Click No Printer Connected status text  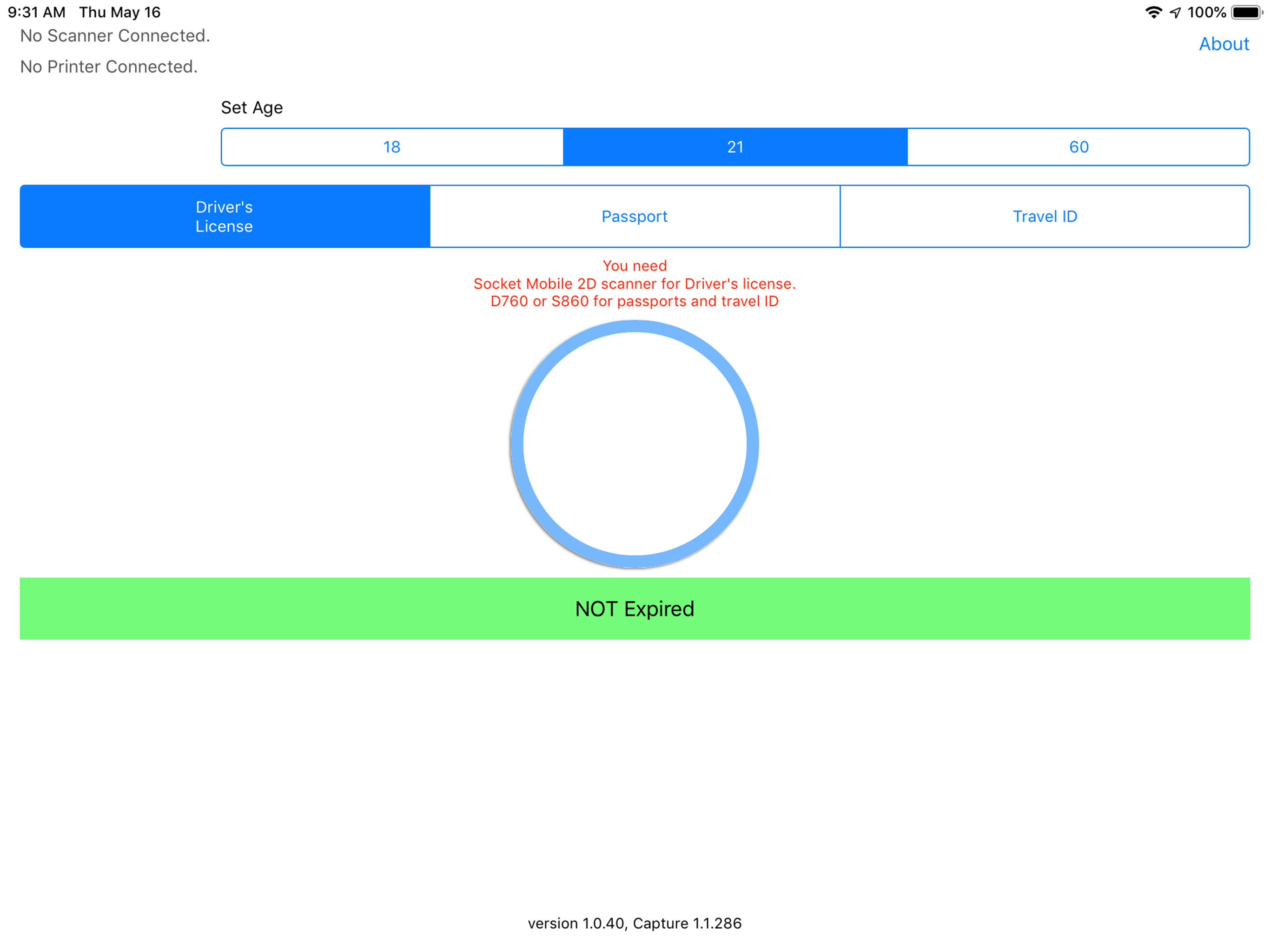click(108, 67)
